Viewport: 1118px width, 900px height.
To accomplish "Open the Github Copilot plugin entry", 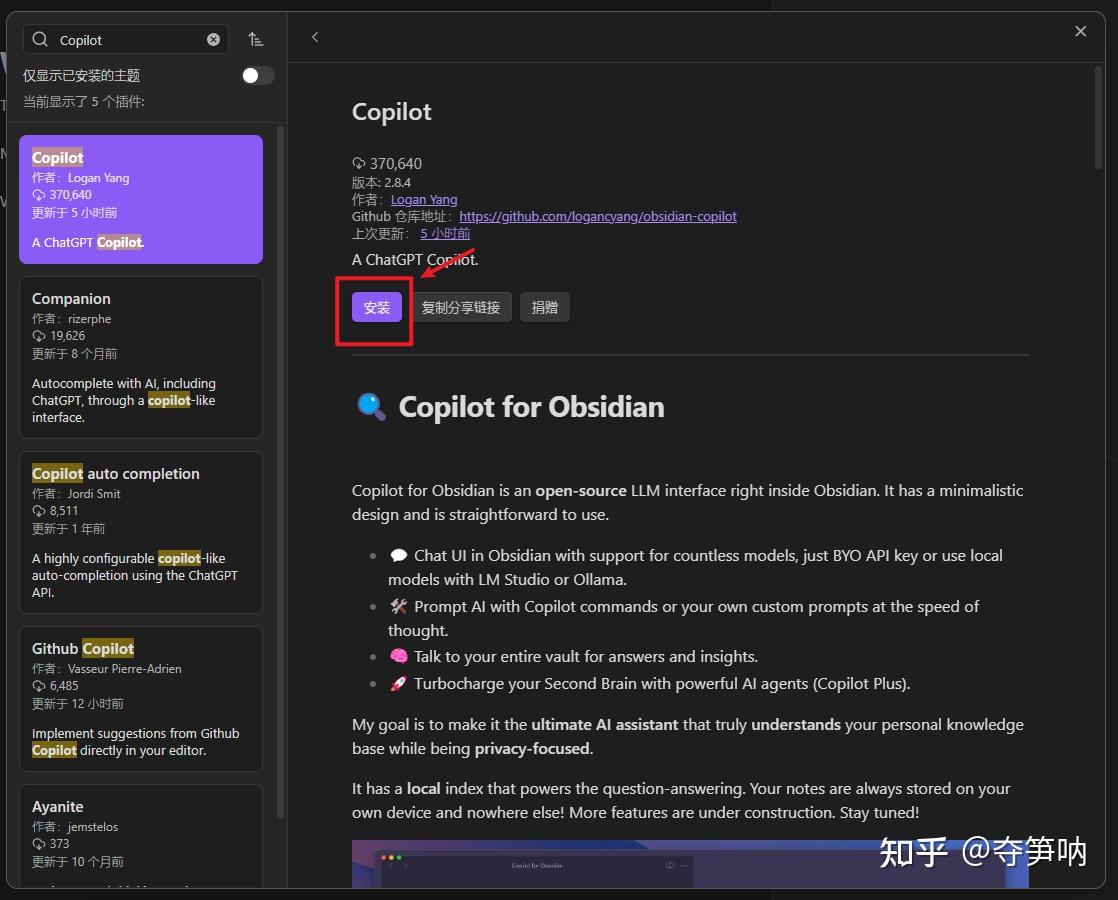I will click(x=140, y=698).
